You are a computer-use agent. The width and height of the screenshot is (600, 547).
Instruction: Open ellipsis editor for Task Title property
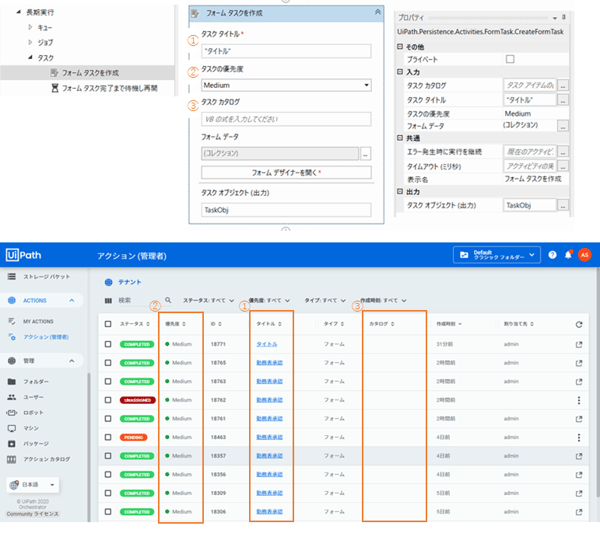coord(563,100)
